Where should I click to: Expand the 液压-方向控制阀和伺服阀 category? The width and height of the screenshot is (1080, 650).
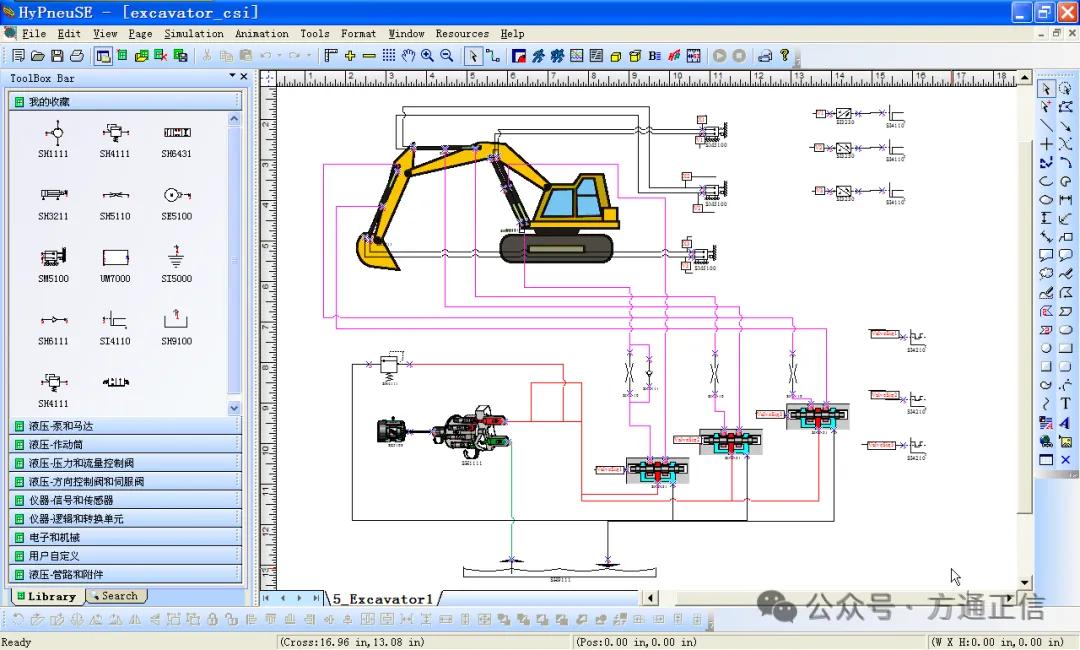(125, 482)
